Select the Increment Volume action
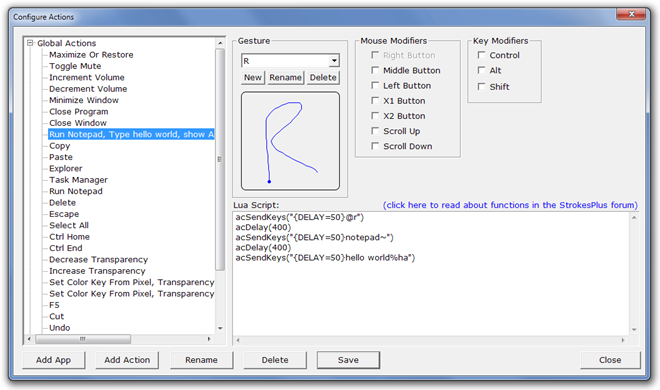Viewport: 660px width, 390px height. (87, 77)
